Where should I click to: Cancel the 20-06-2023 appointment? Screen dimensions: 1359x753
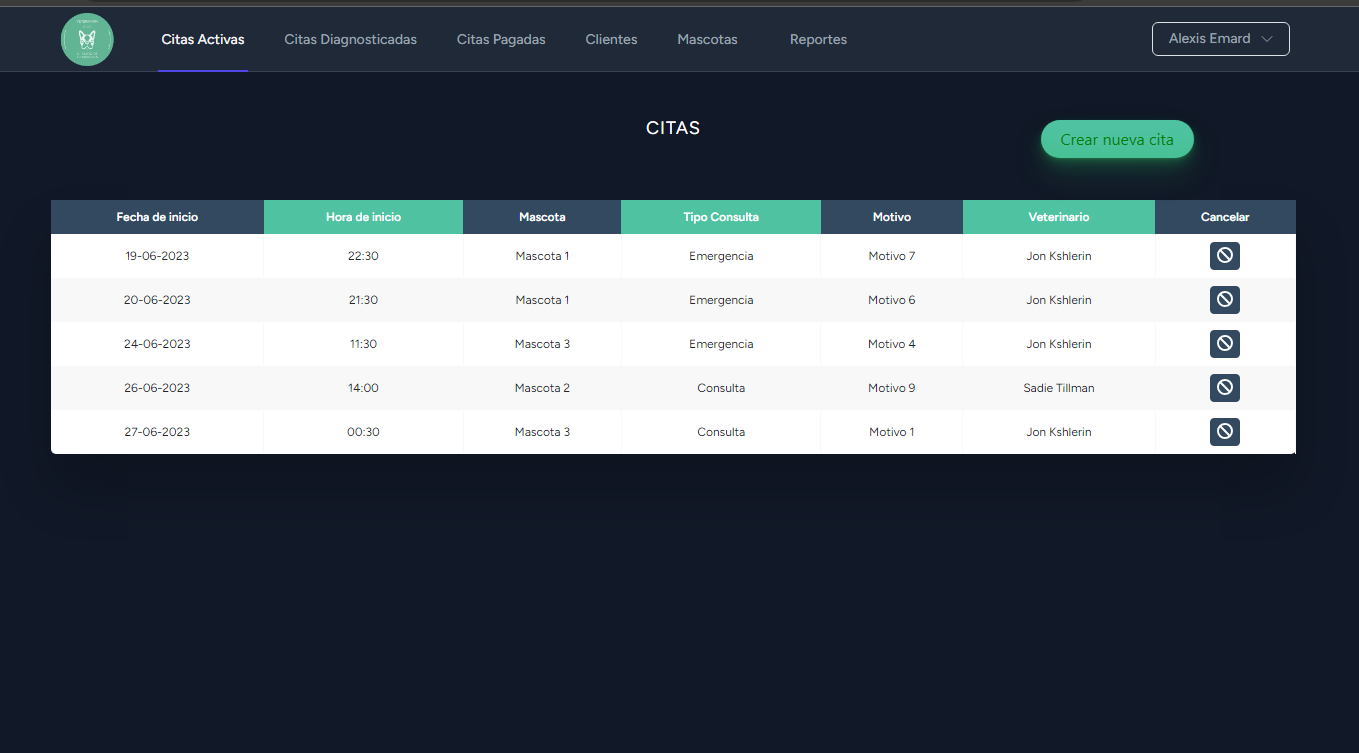coord(1224,300)
